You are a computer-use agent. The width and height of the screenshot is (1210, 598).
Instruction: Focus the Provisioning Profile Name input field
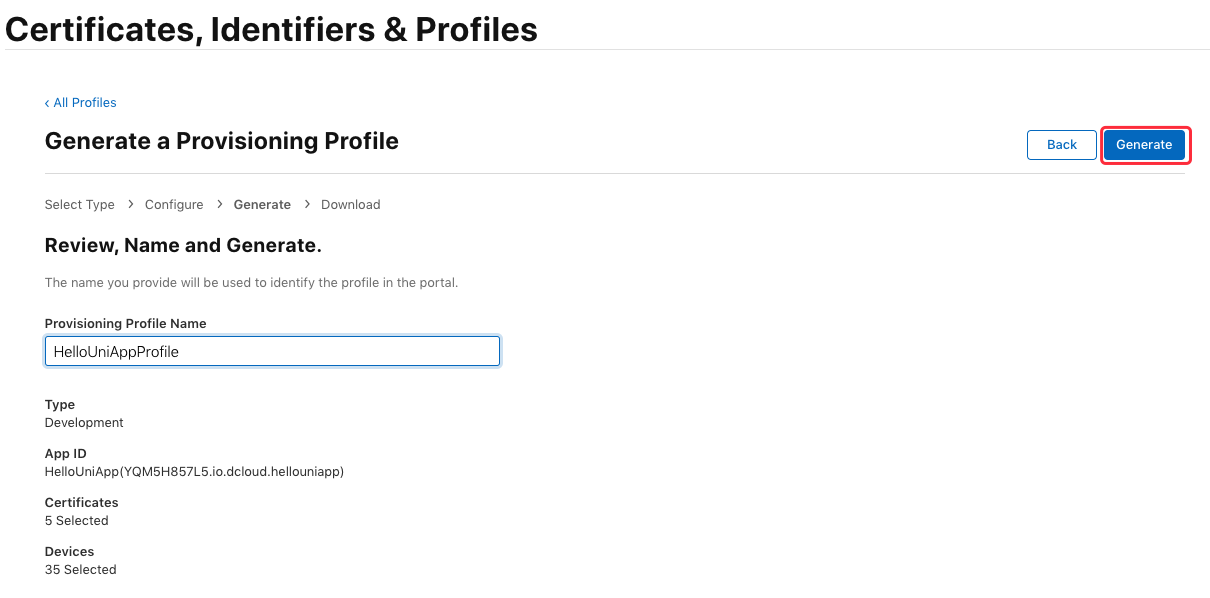click(x=272, y=351)
